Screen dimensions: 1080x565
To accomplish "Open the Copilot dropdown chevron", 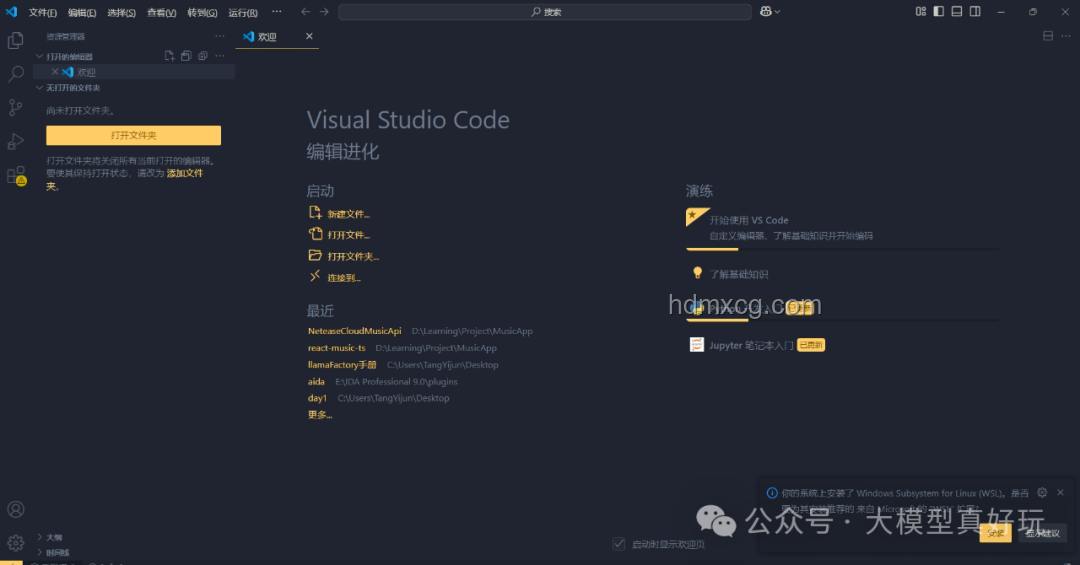I will tap(778, 12).
